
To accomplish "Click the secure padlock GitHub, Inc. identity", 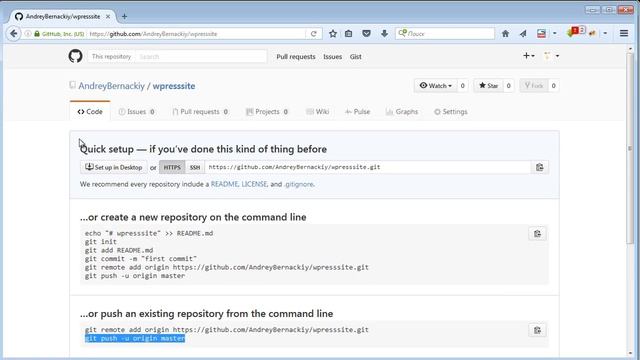I will [x=59, y=34].
